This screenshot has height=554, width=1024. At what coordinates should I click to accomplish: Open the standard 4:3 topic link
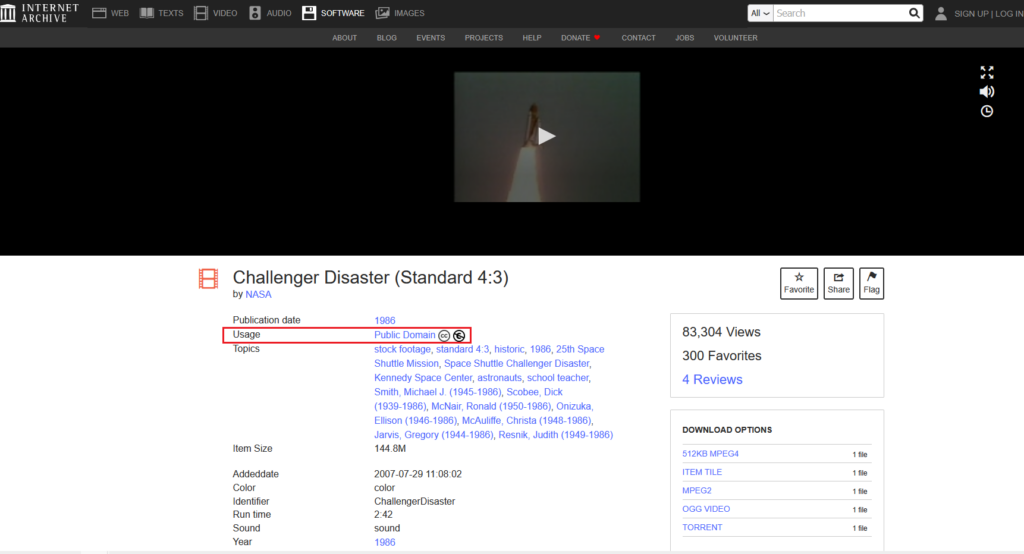(x=462, y=349)
